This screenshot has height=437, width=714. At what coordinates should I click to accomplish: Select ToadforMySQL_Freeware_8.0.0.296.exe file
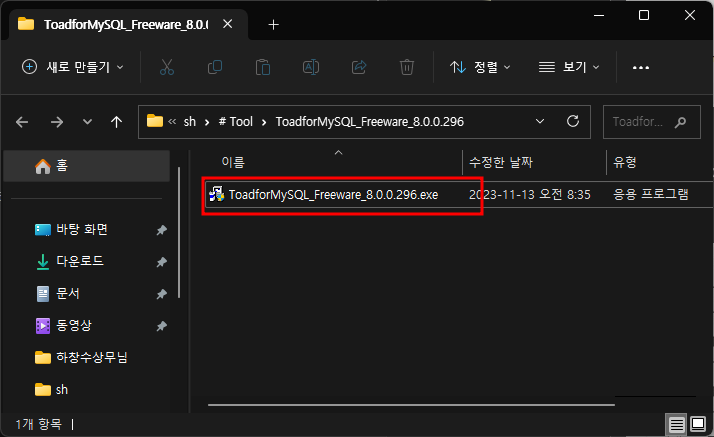coord(333,195)
